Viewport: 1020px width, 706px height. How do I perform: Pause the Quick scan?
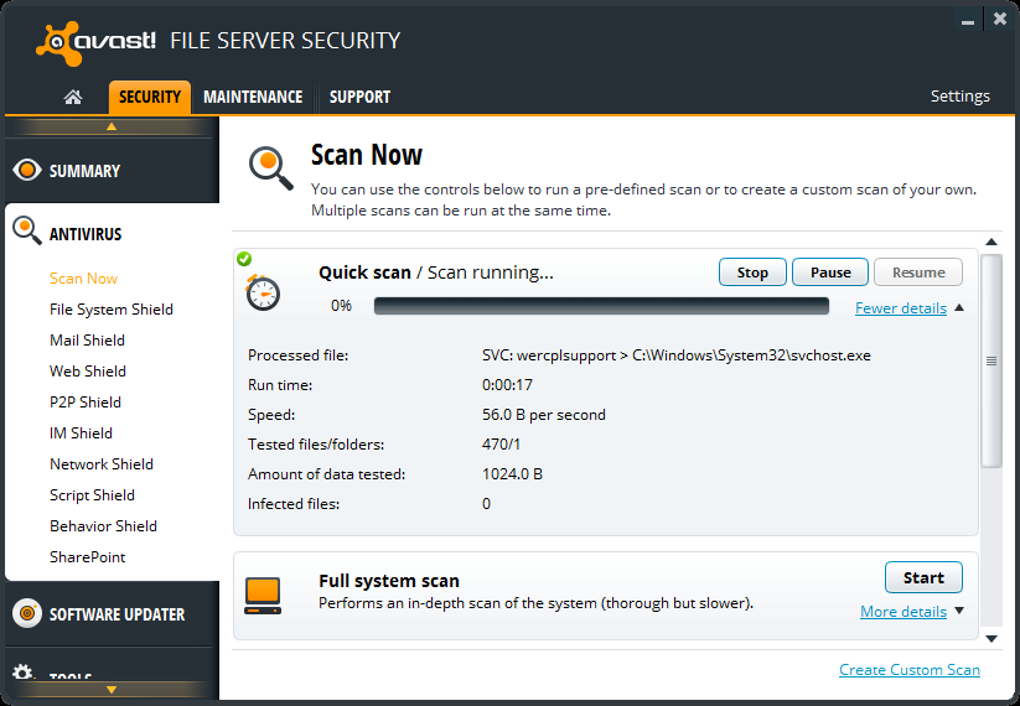(830, 272)
